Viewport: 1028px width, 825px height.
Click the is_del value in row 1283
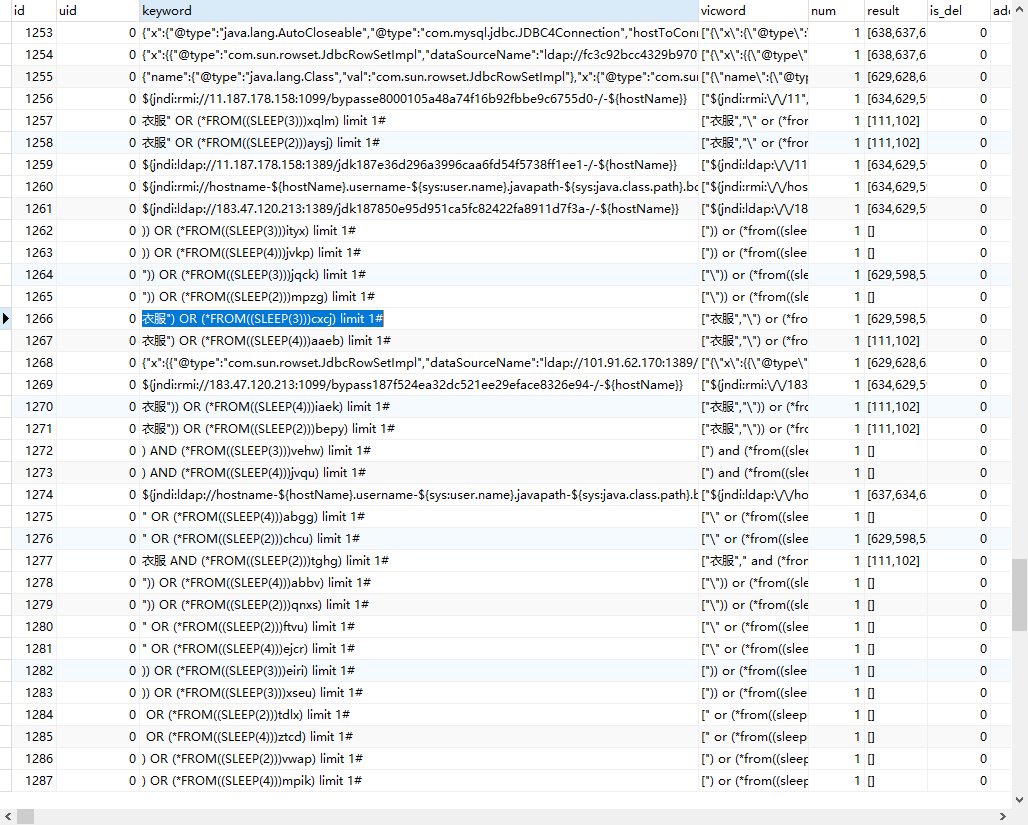click(x=959, y=693)
